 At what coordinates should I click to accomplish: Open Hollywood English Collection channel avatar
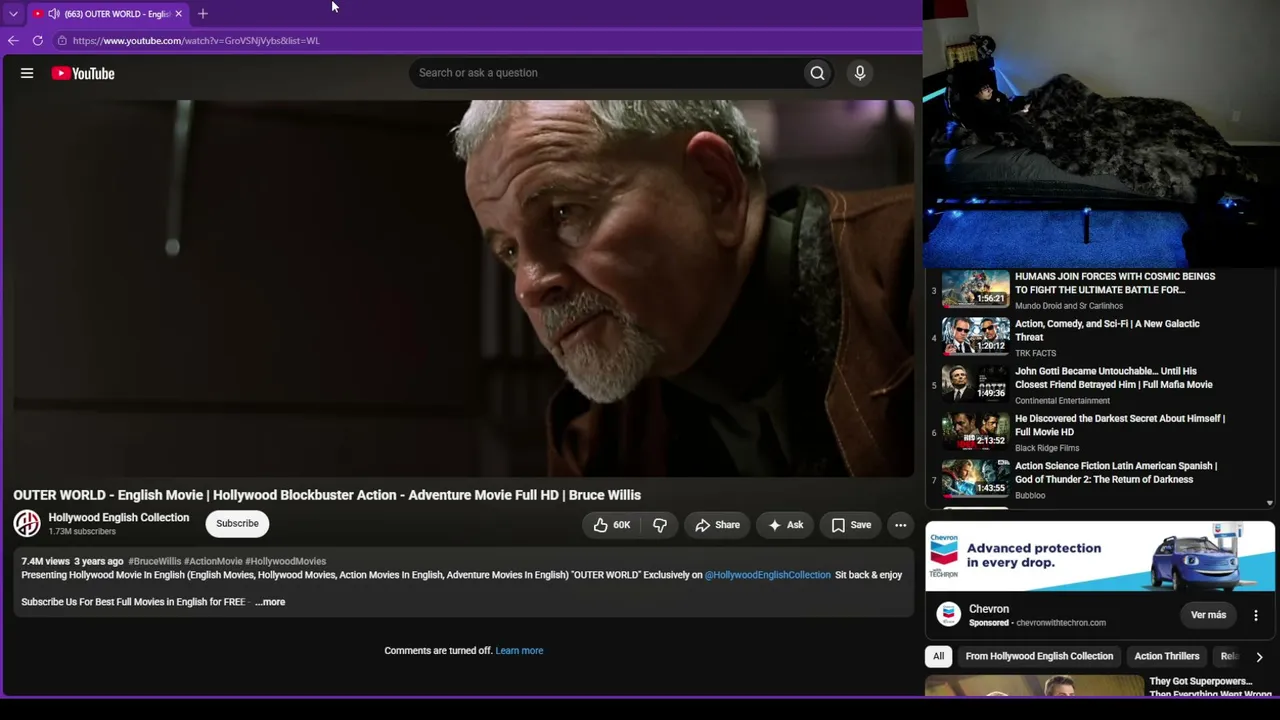pyautogui.click(x=27, y=523)
